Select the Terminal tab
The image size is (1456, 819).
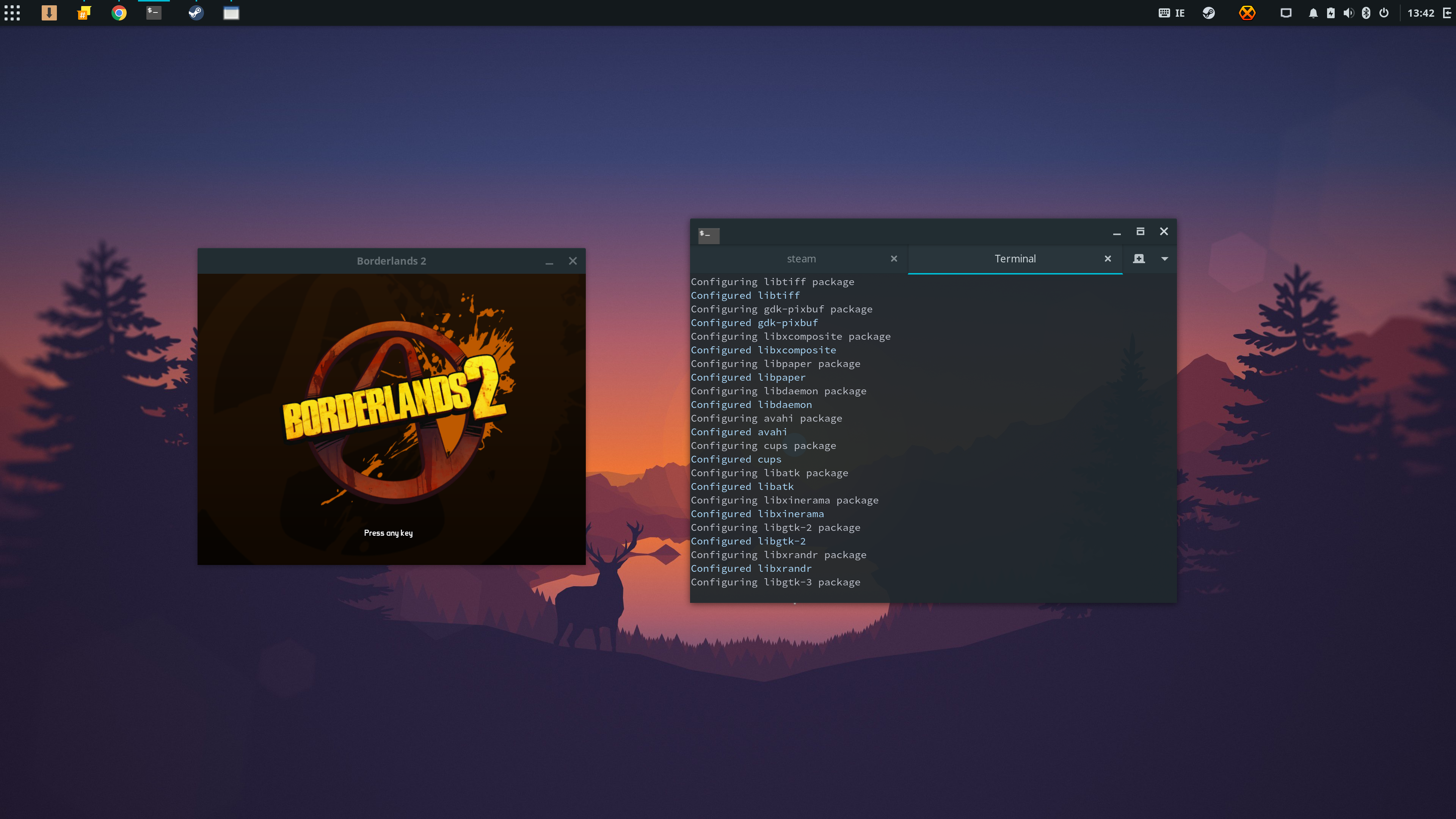pos(1015,259)
